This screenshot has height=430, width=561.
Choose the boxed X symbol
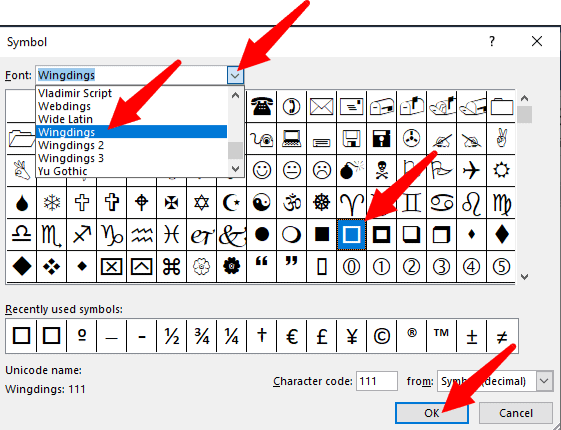pyautogui.click(x=112, y=267)
